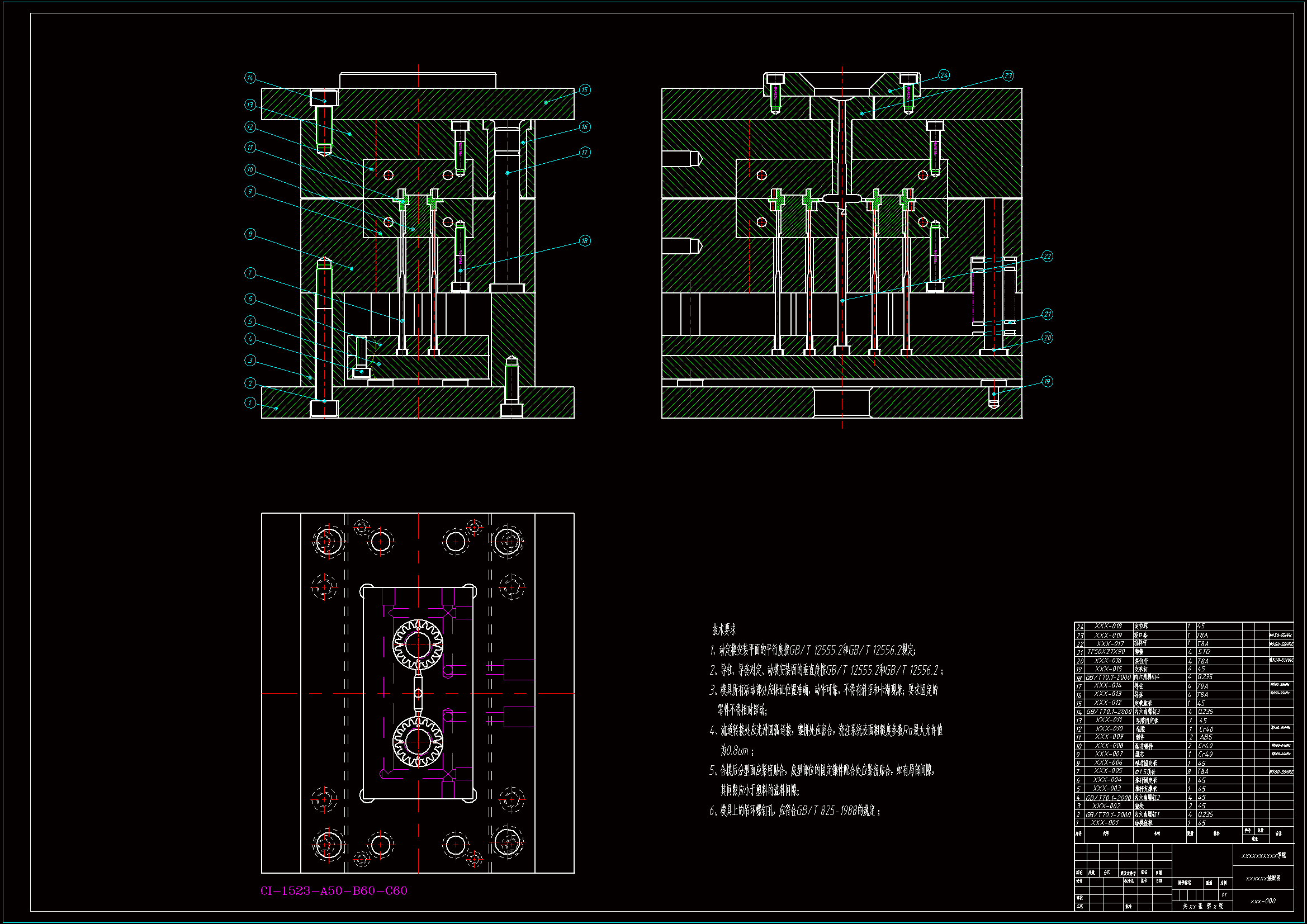
Task: Select part balloon number 15
Action: click(x=585, y=90)
